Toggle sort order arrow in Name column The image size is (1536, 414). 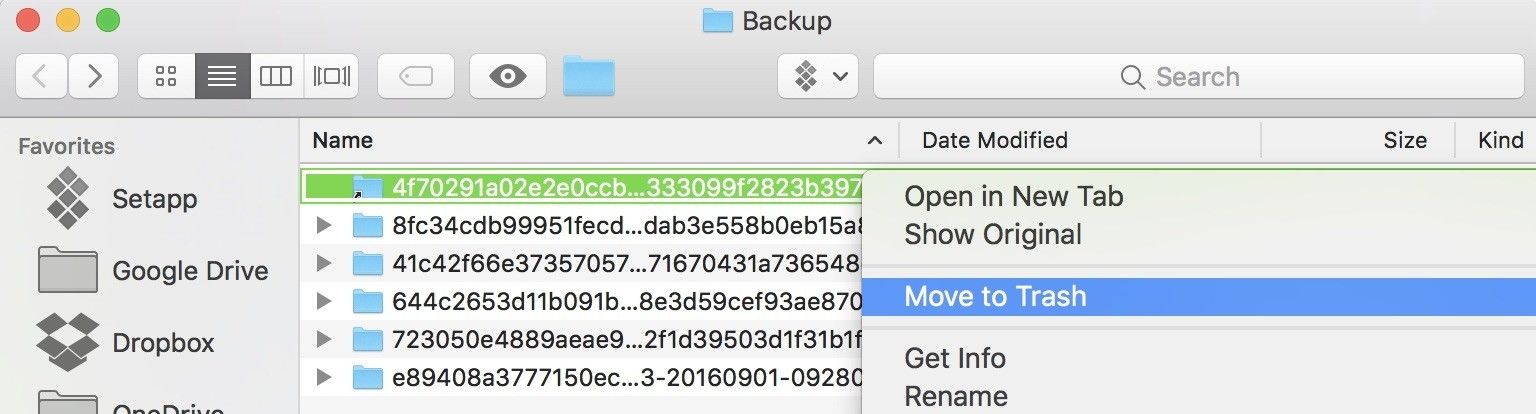pos(875,141)
